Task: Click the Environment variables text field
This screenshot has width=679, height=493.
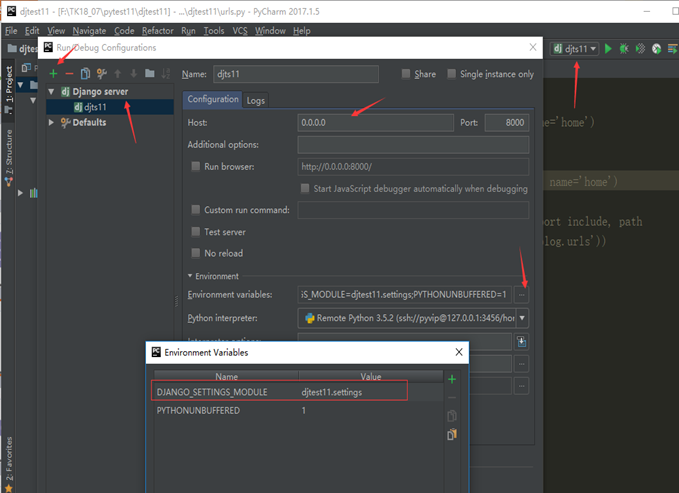Action: pos(404,295)
